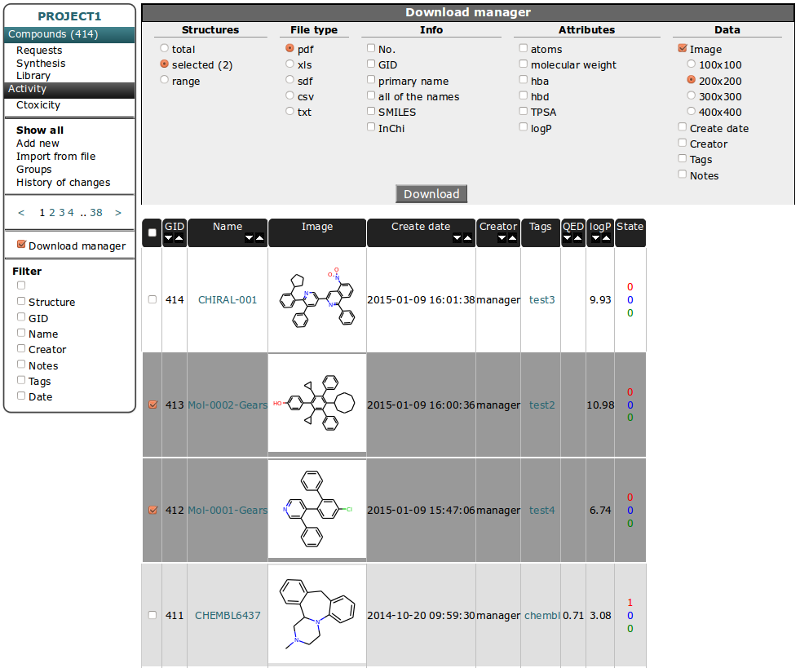
Task: Click Show all link
Action: click(x=40, y=130)
